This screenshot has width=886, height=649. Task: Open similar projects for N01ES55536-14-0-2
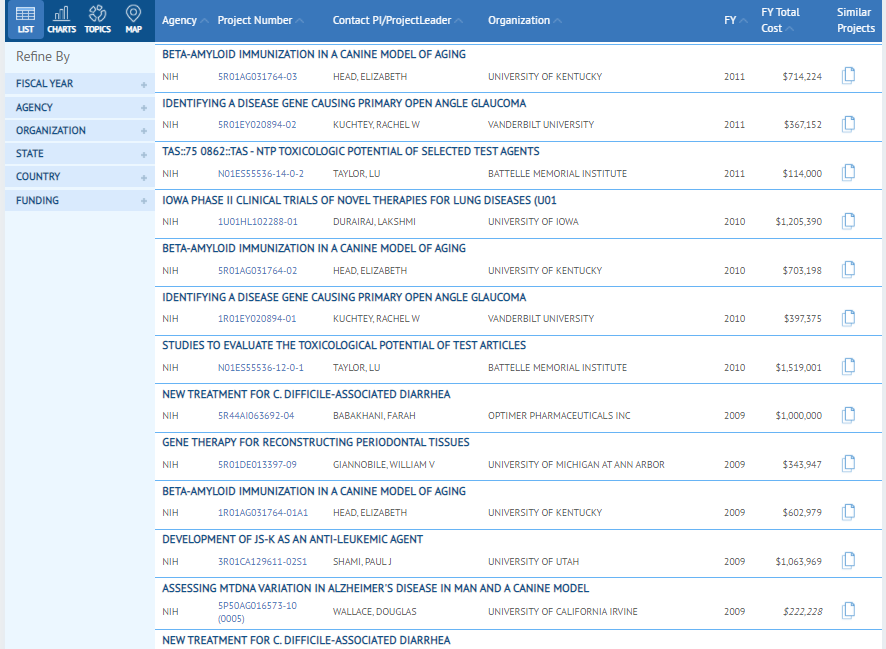click(x=848, y=172)
